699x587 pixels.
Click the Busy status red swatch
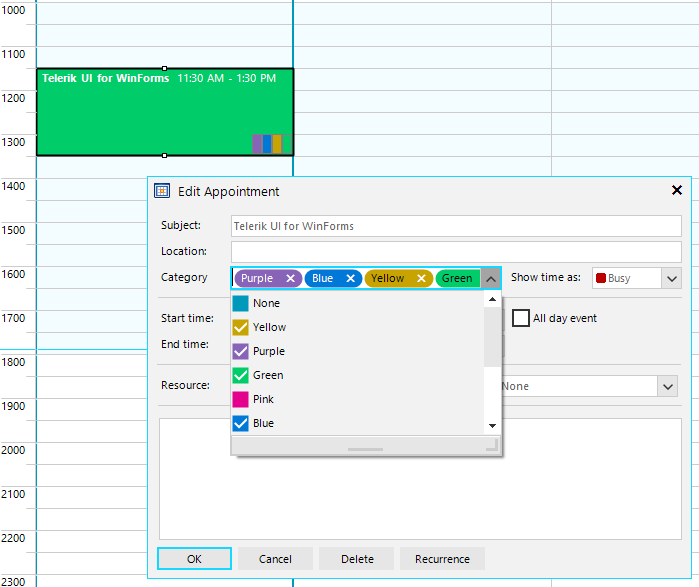(x=600, y=278)
